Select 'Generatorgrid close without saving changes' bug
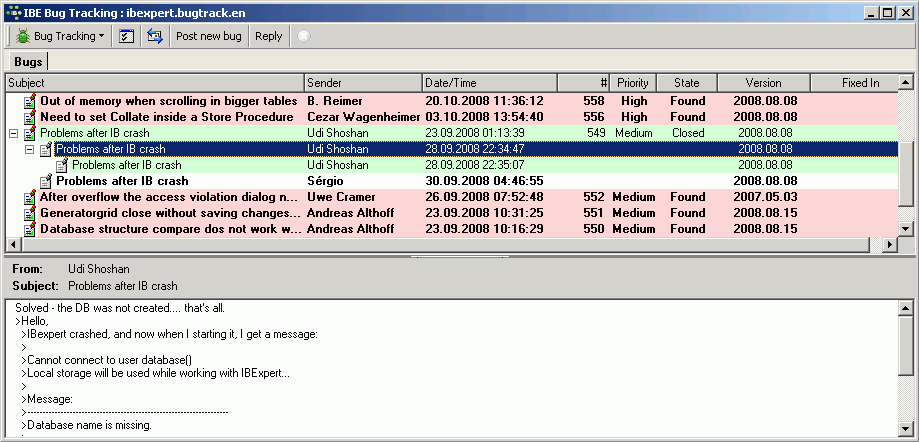This screenshot has height=442, width=919. click(x=171, y=213)
